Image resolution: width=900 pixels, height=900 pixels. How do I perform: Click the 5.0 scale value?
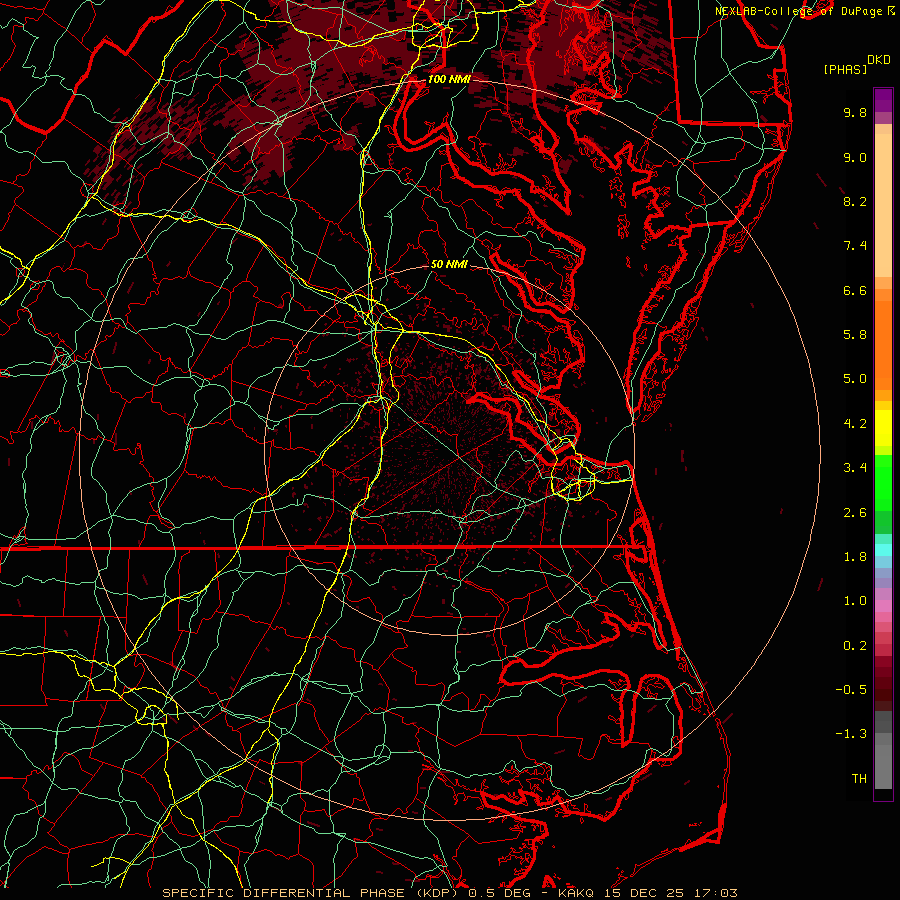[855, 379]
